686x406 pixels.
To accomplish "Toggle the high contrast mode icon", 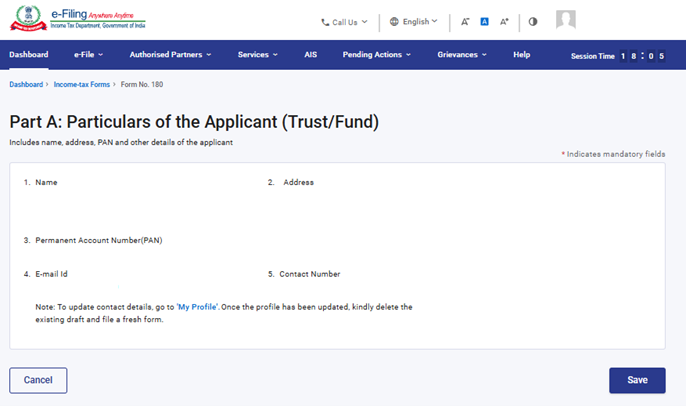I will [532, 21].
